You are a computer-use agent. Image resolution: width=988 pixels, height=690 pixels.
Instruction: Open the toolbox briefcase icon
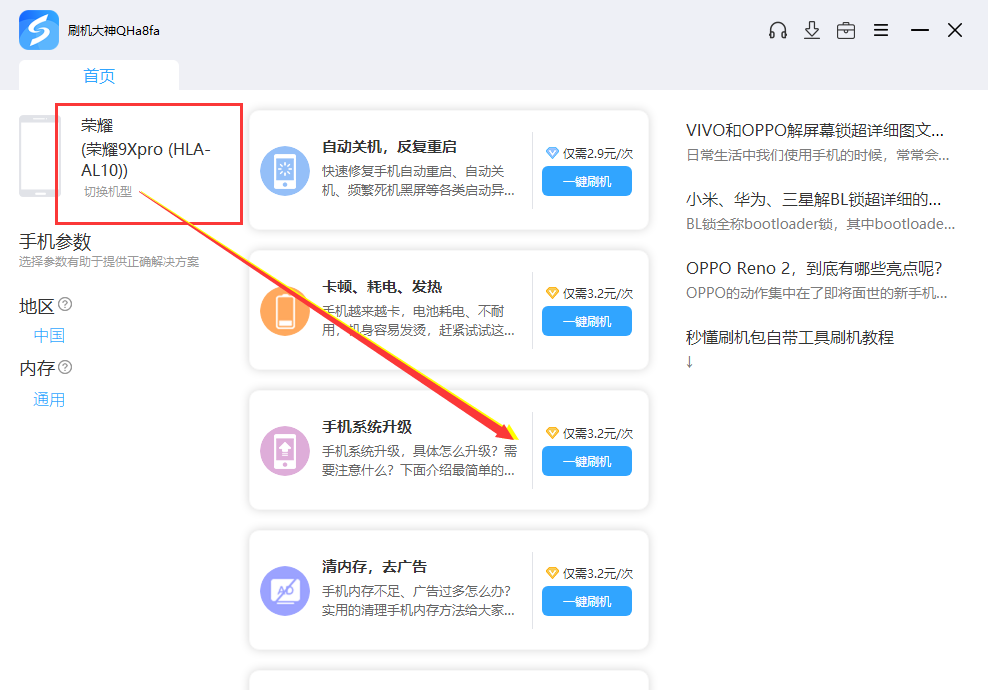(x=846, y=30)
